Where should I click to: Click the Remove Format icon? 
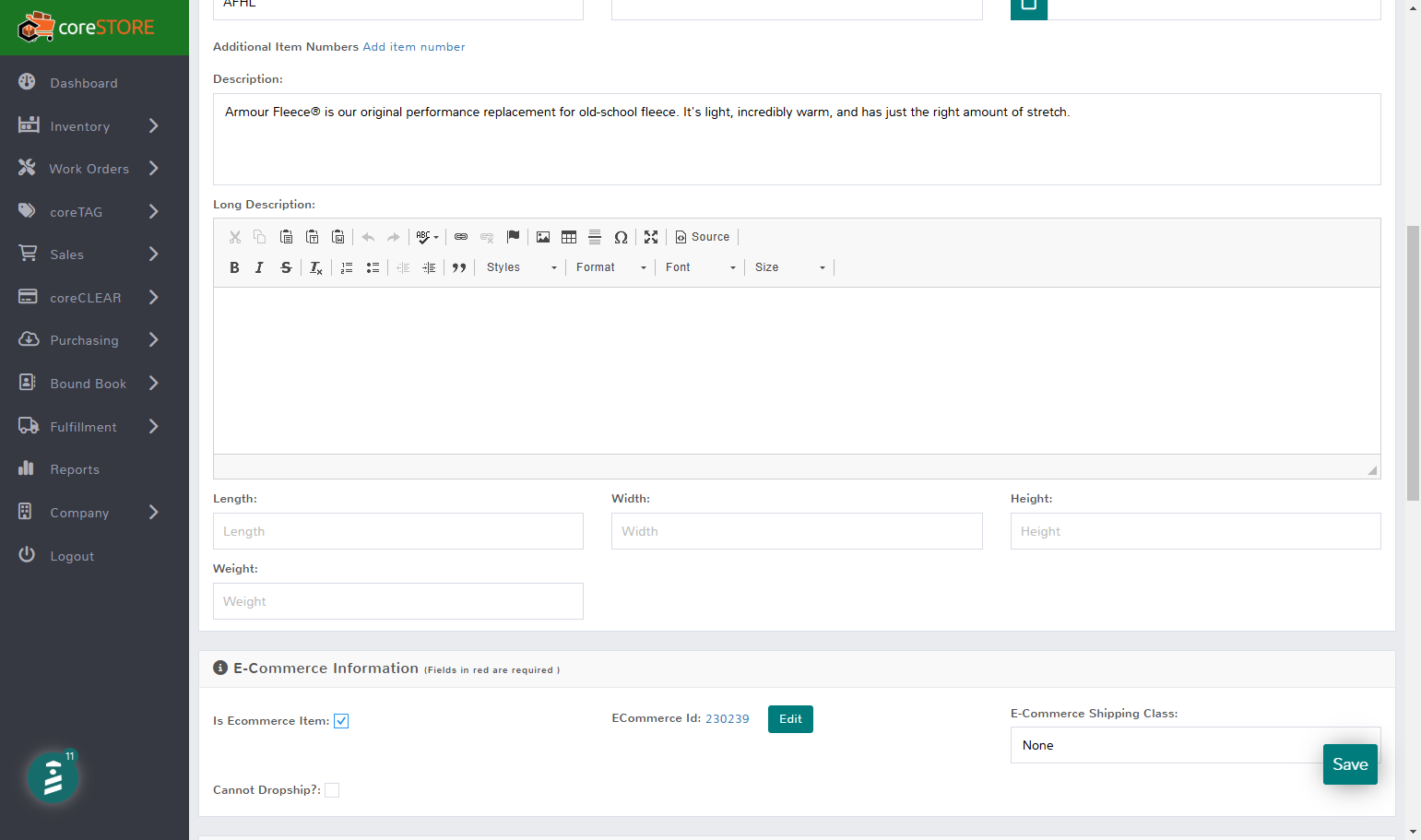point(315,267)
